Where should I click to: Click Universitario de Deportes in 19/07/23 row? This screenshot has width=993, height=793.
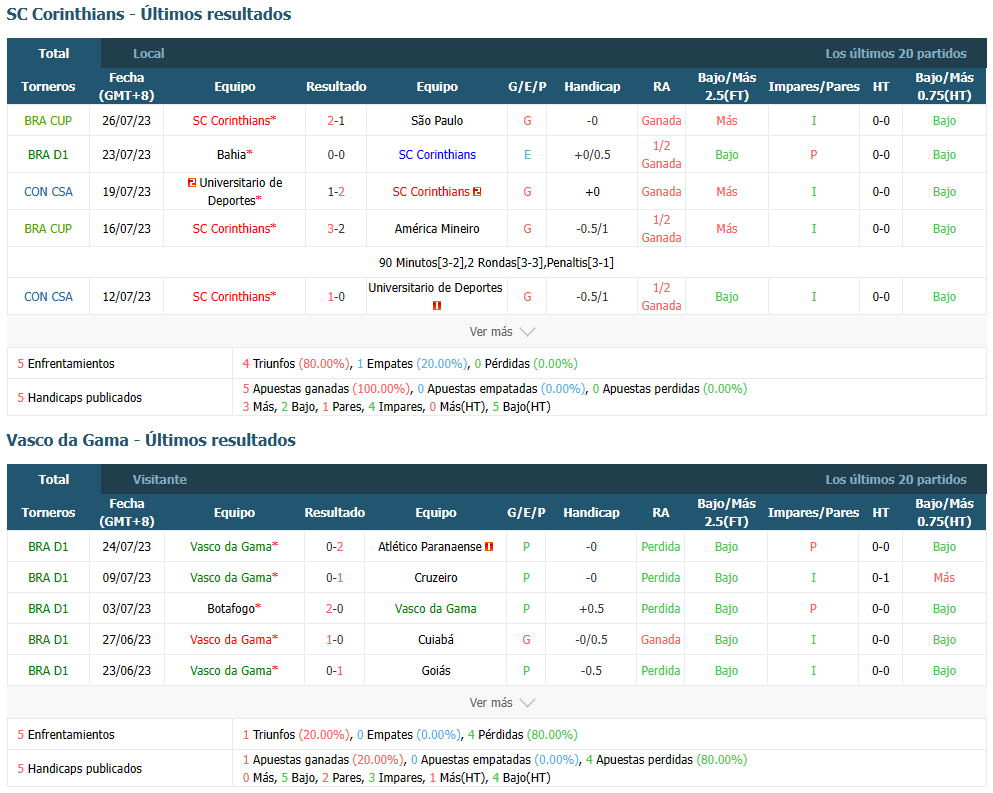coord(239,191)
